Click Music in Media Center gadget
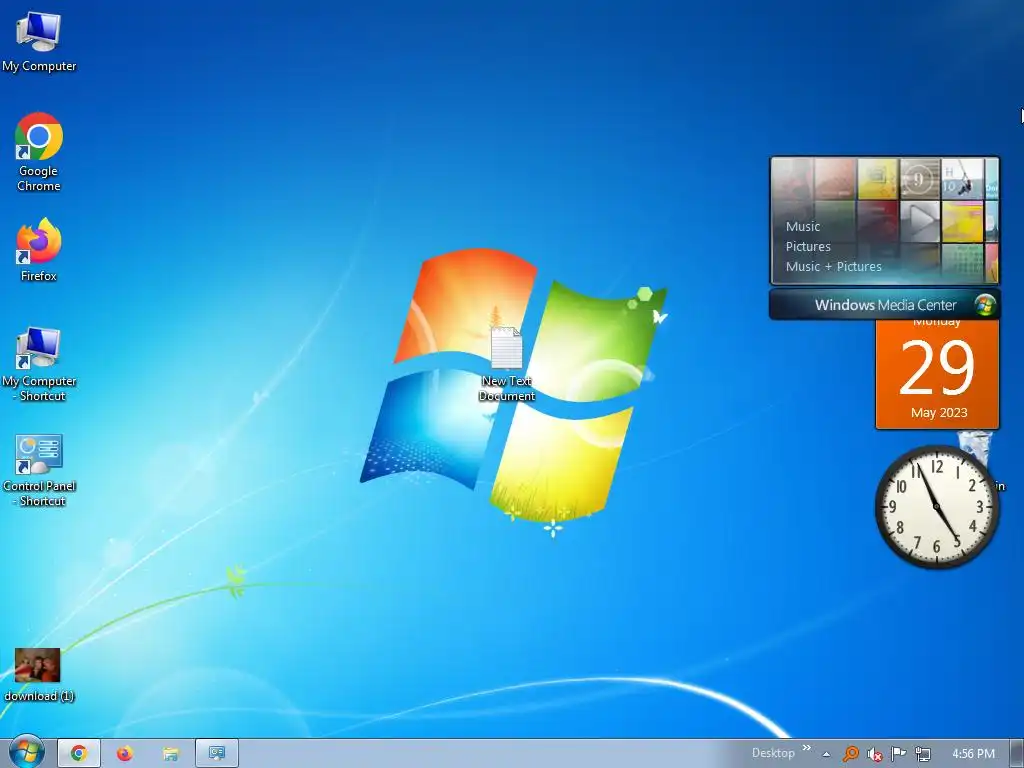Screen dimensions: 1024x768 (803, 227)
